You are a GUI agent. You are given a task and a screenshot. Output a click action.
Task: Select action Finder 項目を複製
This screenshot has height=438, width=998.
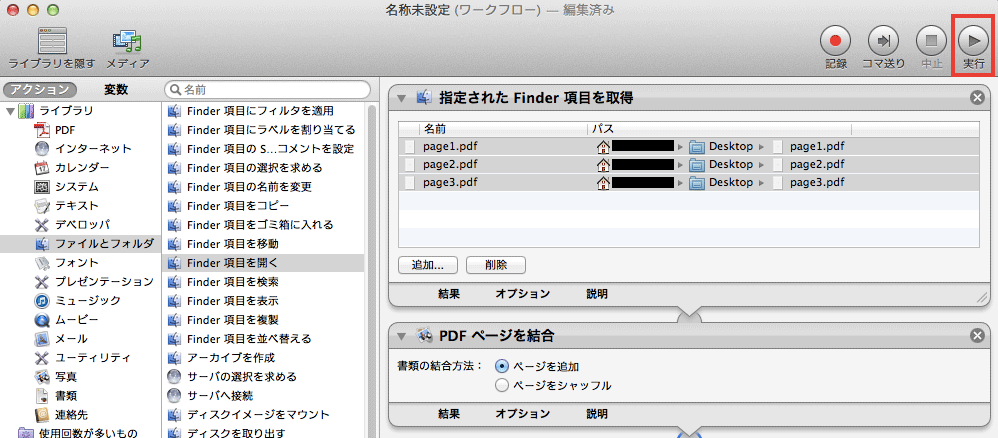click(264, 320)
